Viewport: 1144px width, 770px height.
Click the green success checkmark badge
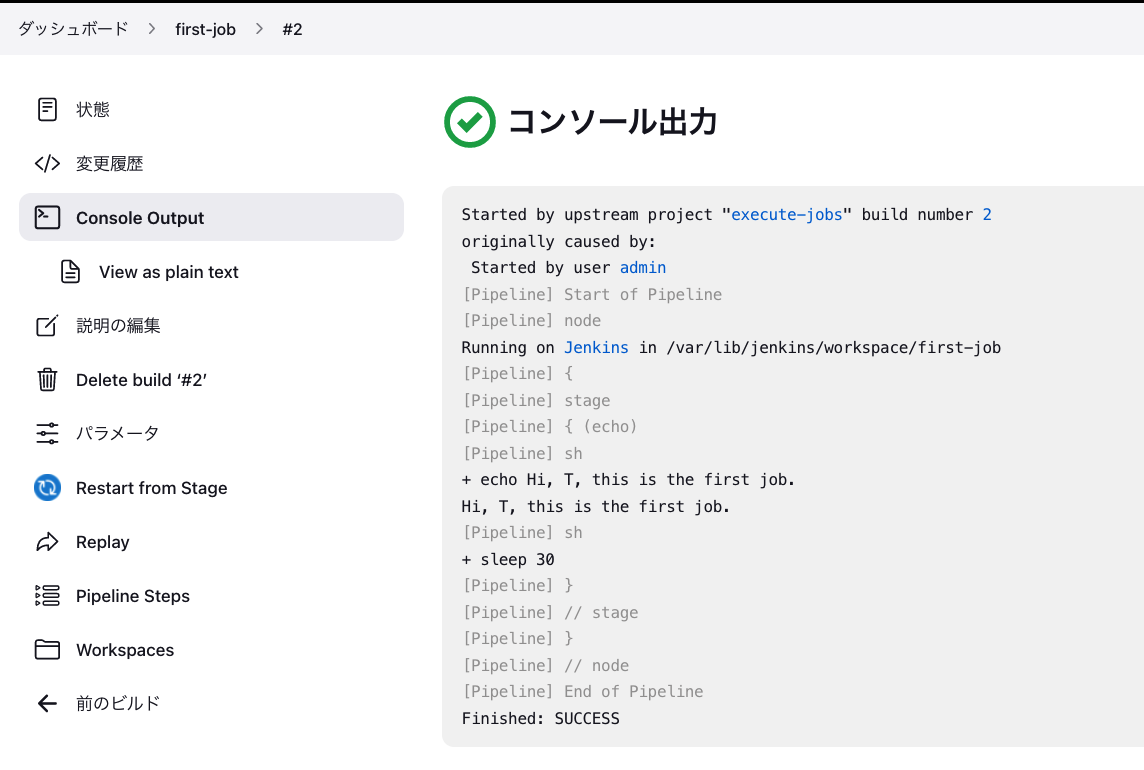tap(469, 122)
